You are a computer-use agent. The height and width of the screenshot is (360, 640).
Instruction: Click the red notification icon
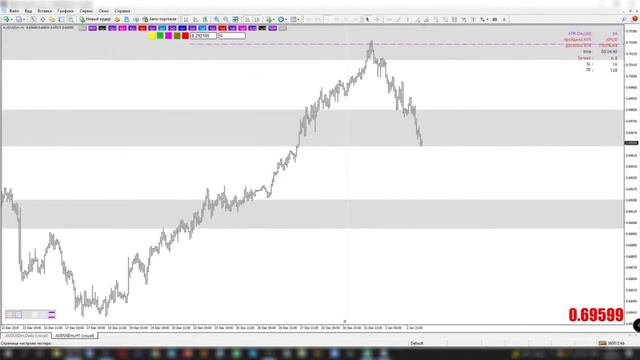pyautogui.click(x=635, y=19)
